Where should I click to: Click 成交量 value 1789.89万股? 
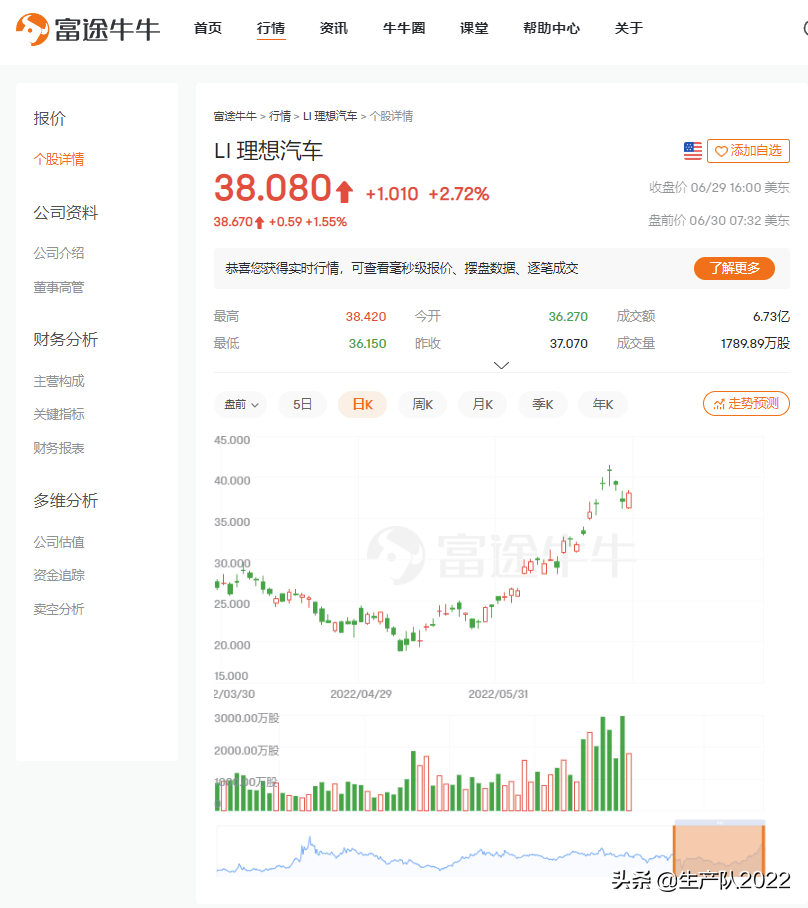coord(755,343)
